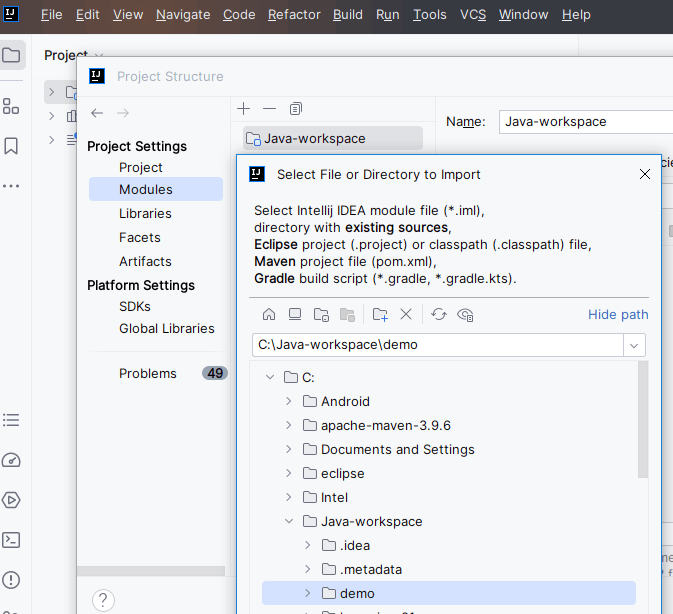
Task: Click the path field with C:\Java-workspace\demo
Action: (437, 345)
